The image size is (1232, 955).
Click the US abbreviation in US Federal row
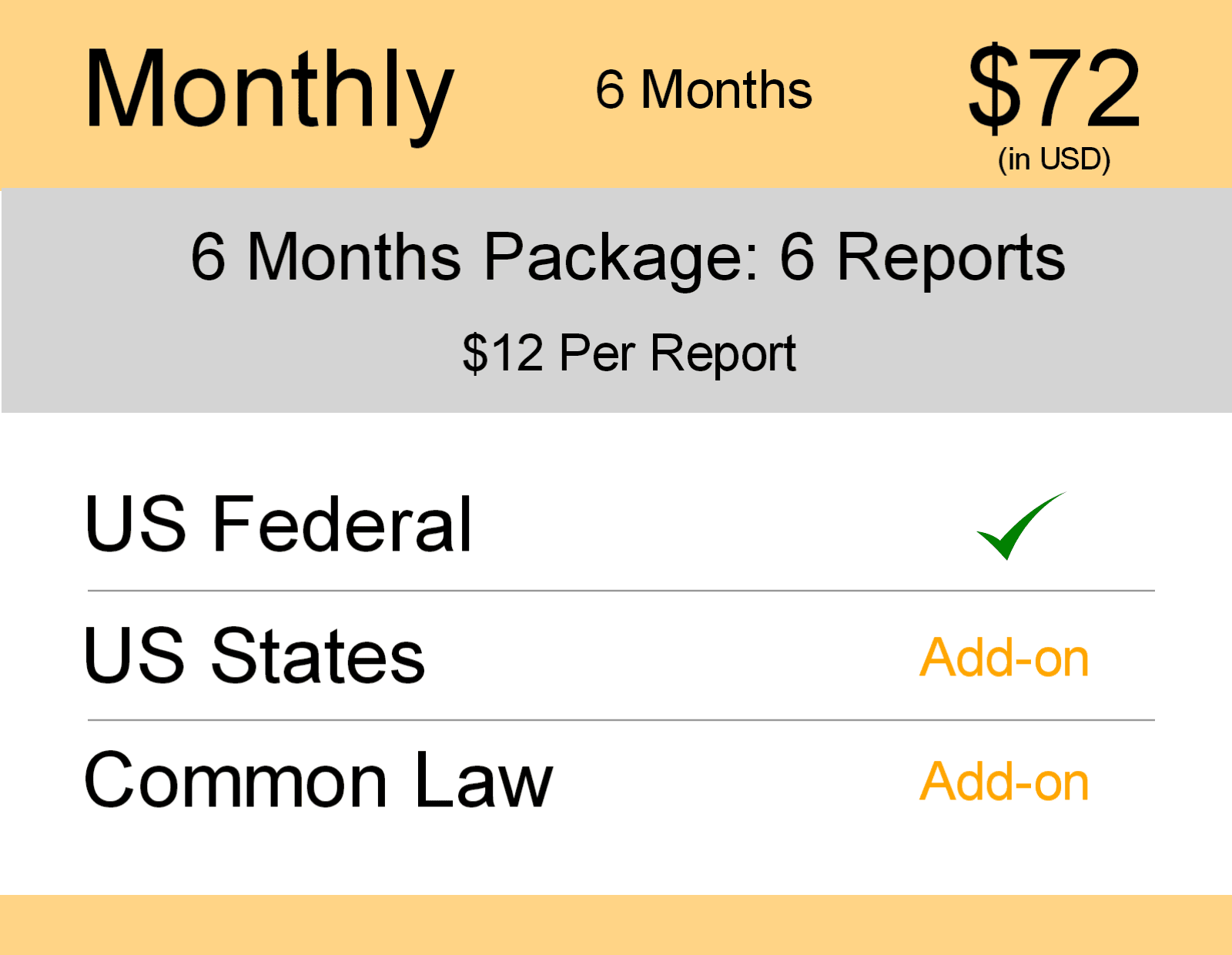click(x=136, y=524)
